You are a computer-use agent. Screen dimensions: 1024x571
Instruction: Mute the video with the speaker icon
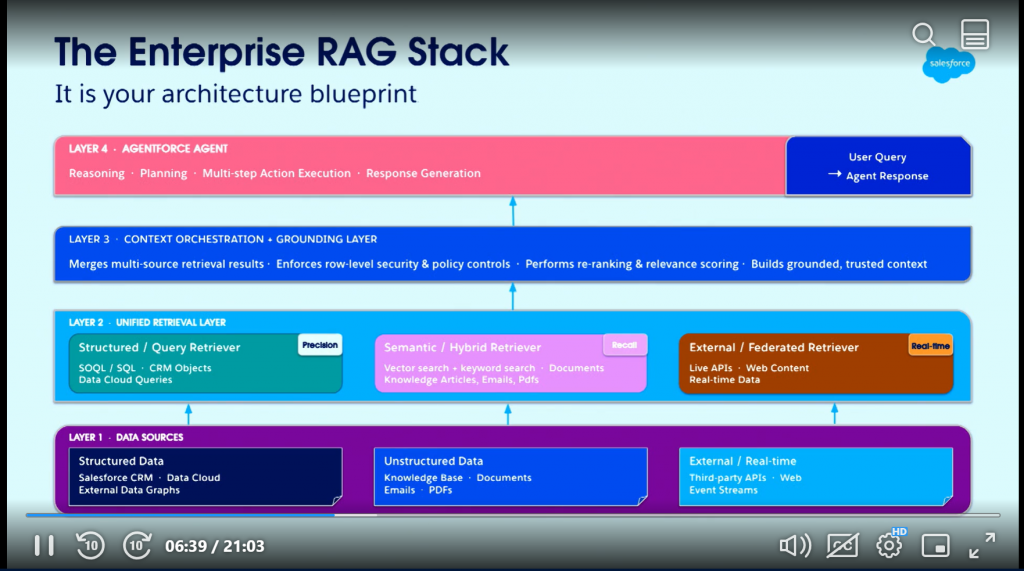click(x=794, y=545)
